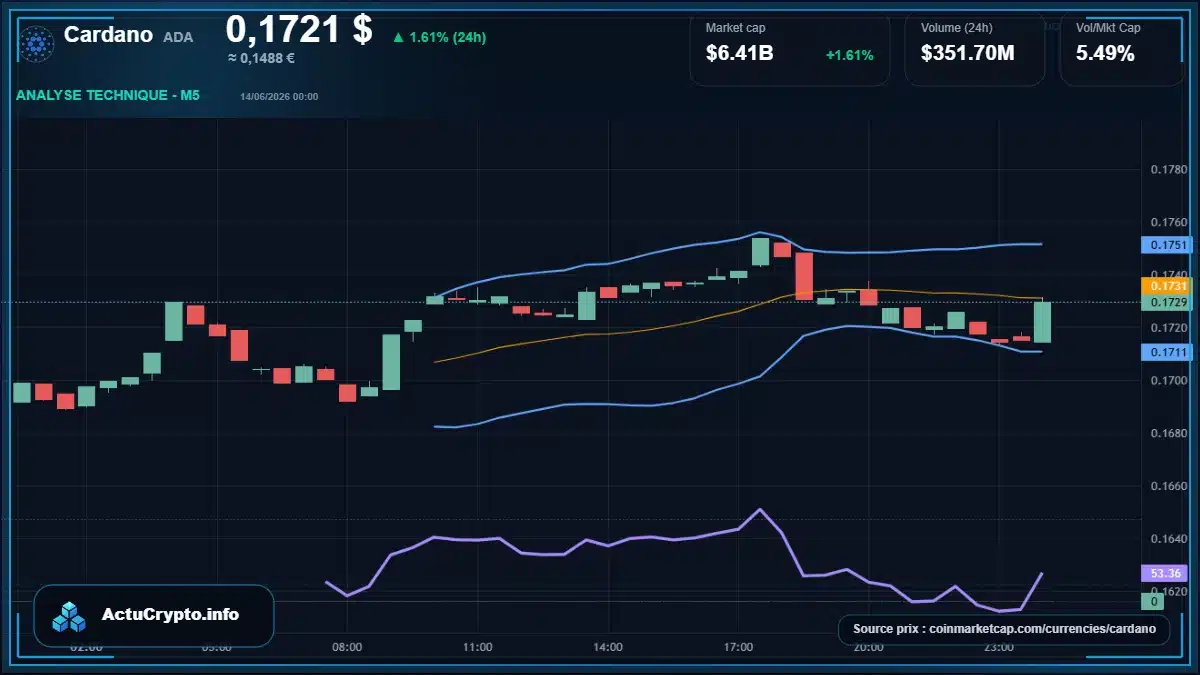
Task: Click the 20:00 time axis label
Action: [868, 647]
